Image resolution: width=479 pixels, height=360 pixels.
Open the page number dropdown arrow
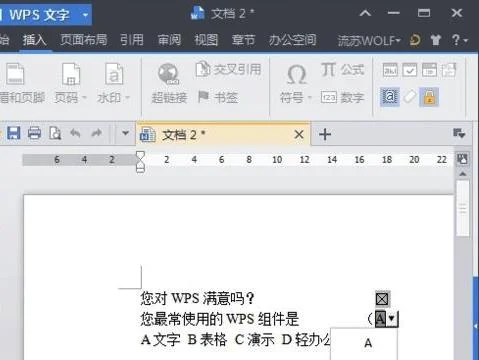point(84,98)
